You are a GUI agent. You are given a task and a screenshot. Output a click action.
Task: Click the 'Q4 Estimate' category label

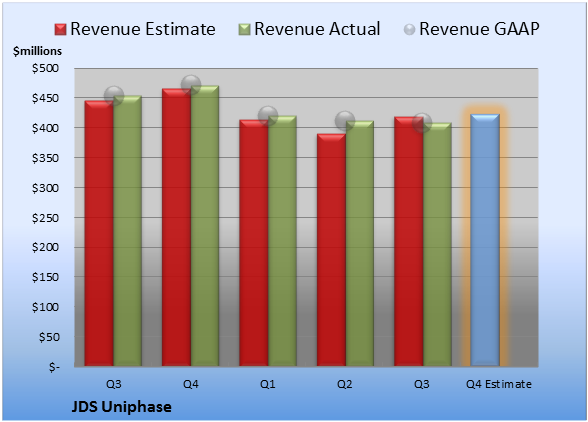click(499, 384)
